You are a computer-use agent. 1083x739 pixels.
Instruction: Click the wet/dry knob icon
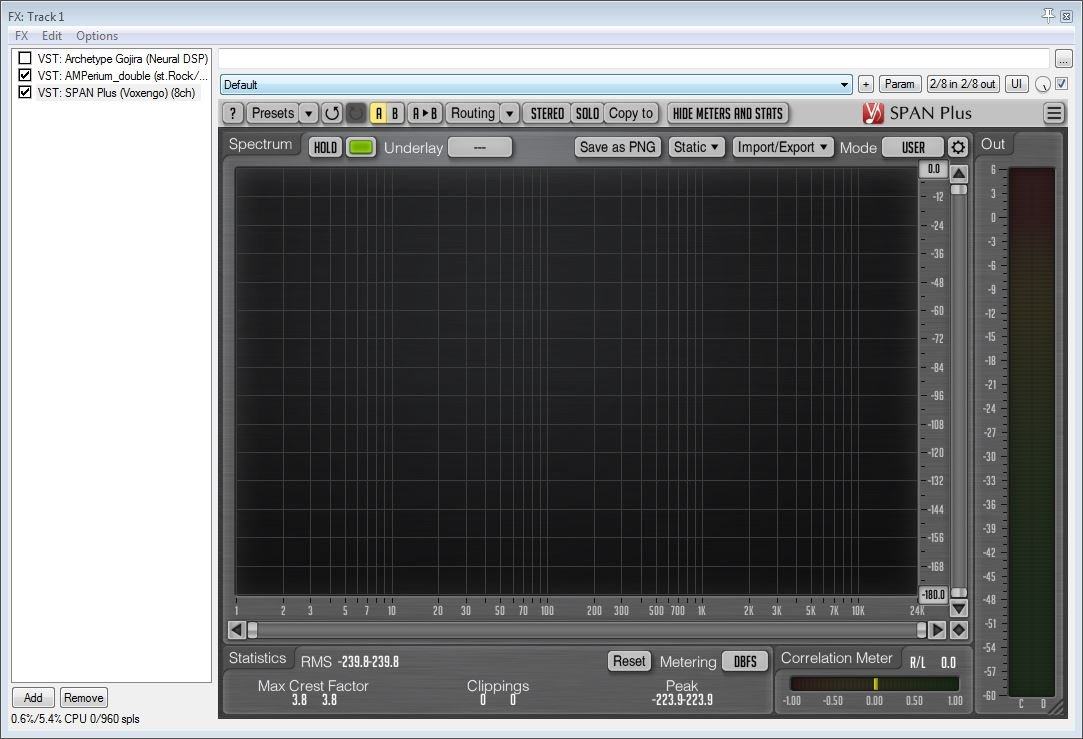(1043, 84)
